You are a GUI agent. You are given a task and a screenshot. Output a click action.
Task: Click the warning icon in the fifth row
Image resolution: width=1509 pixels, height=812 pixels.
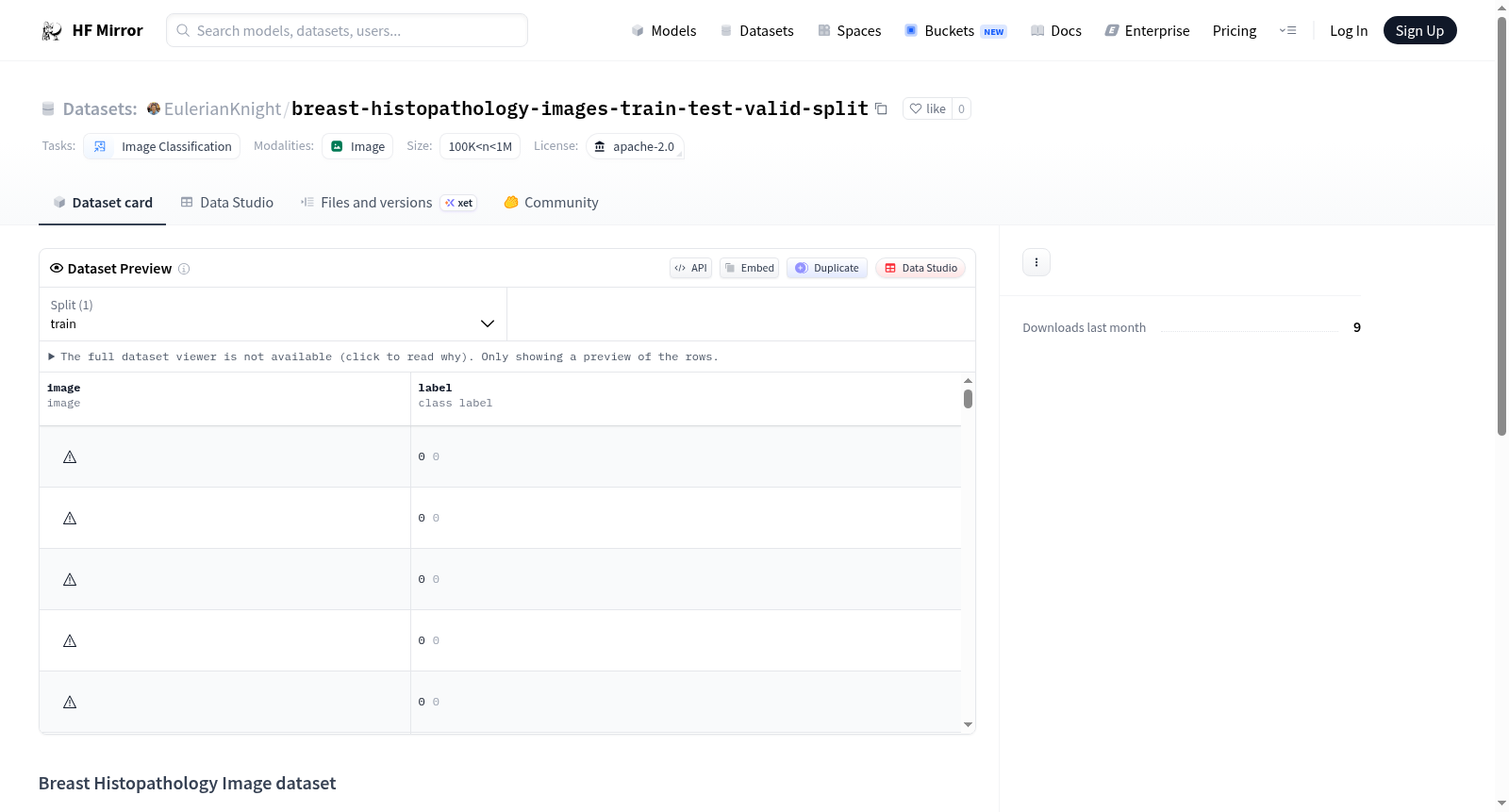click(70, 702)
